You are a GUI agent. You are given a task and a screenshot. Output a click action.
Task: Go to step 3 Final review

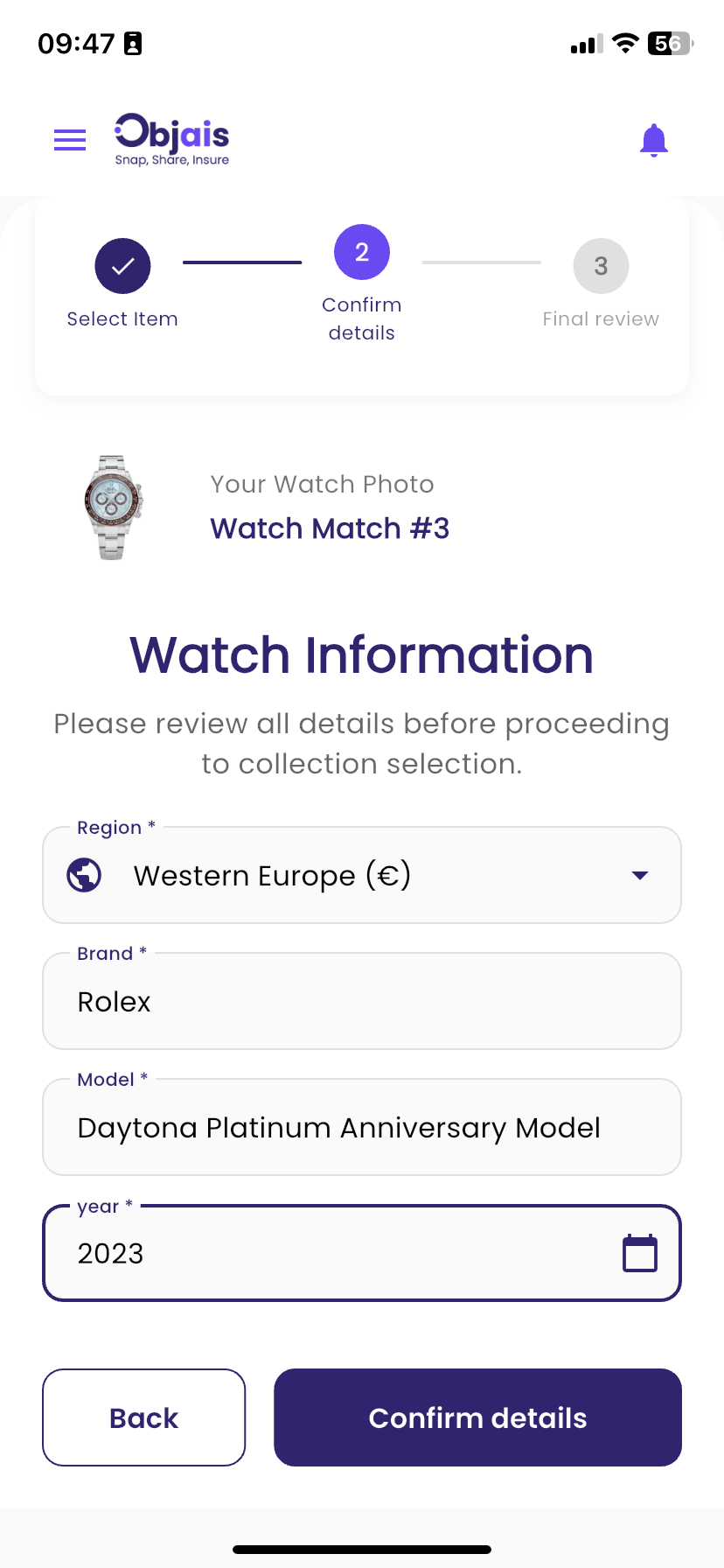coord(601,266)
